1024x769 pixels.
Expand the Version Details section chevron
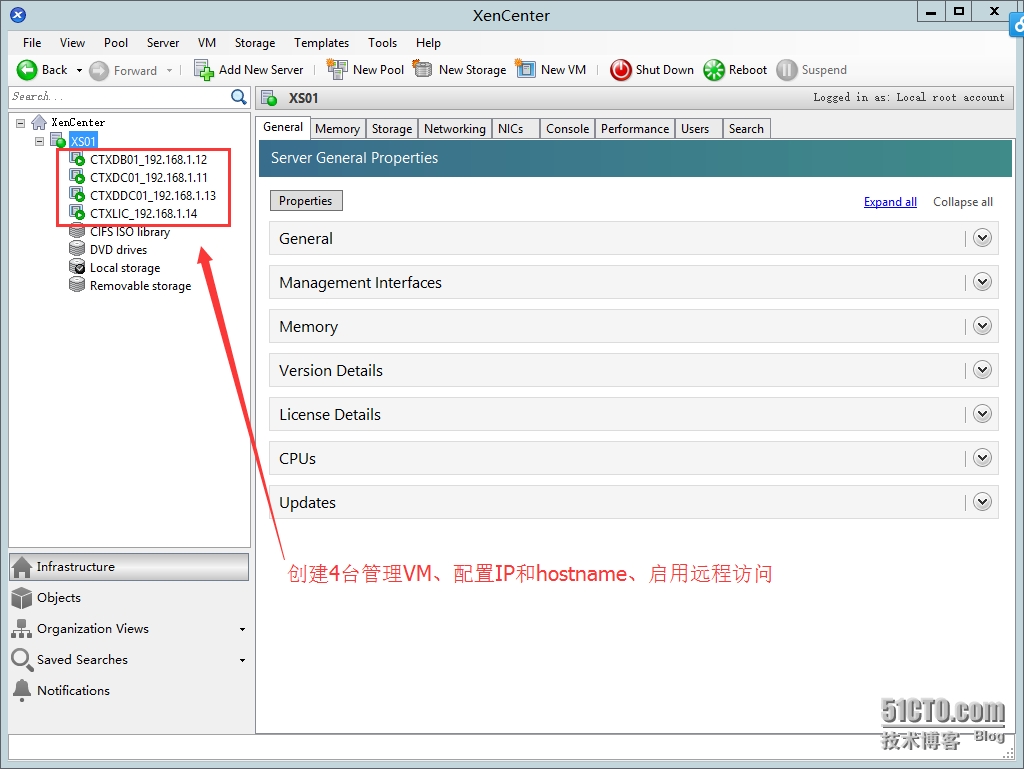(982, 370)
